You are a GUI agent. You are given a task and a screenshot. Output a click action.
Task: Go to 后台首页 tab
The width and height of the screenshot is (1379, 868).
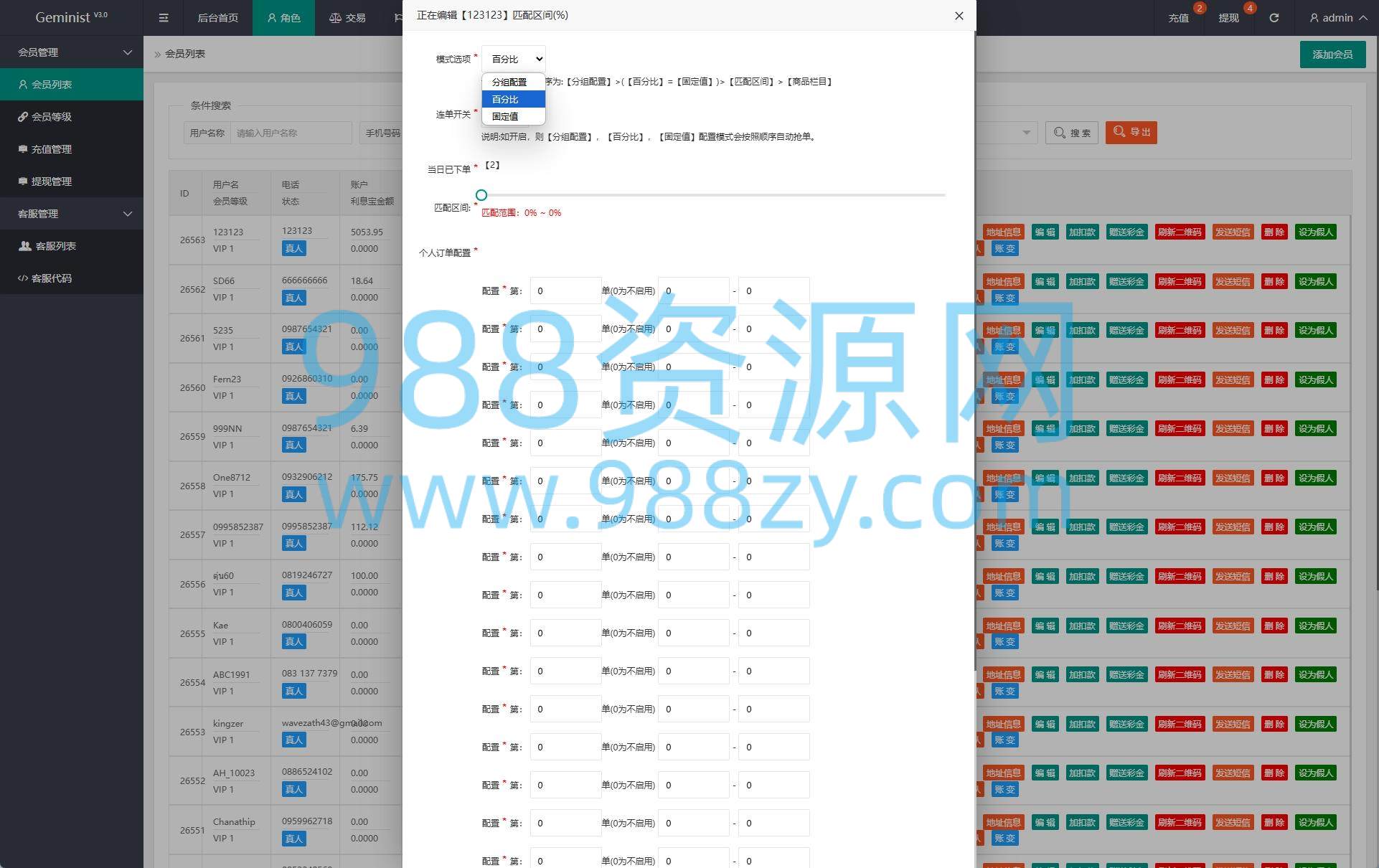[x=217, y=18]
